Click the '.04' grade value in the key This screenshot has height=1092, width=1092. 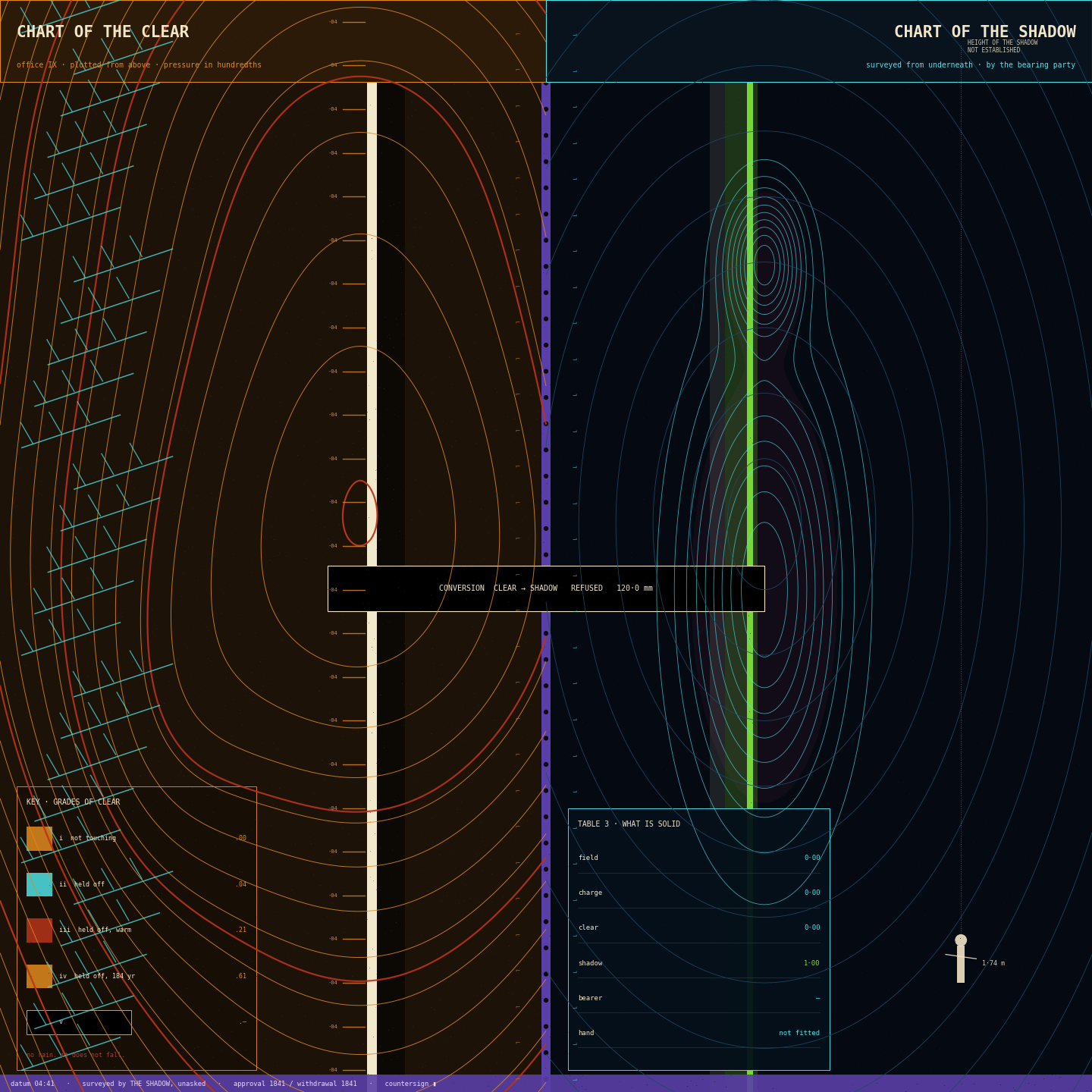[x=240, y=884]
